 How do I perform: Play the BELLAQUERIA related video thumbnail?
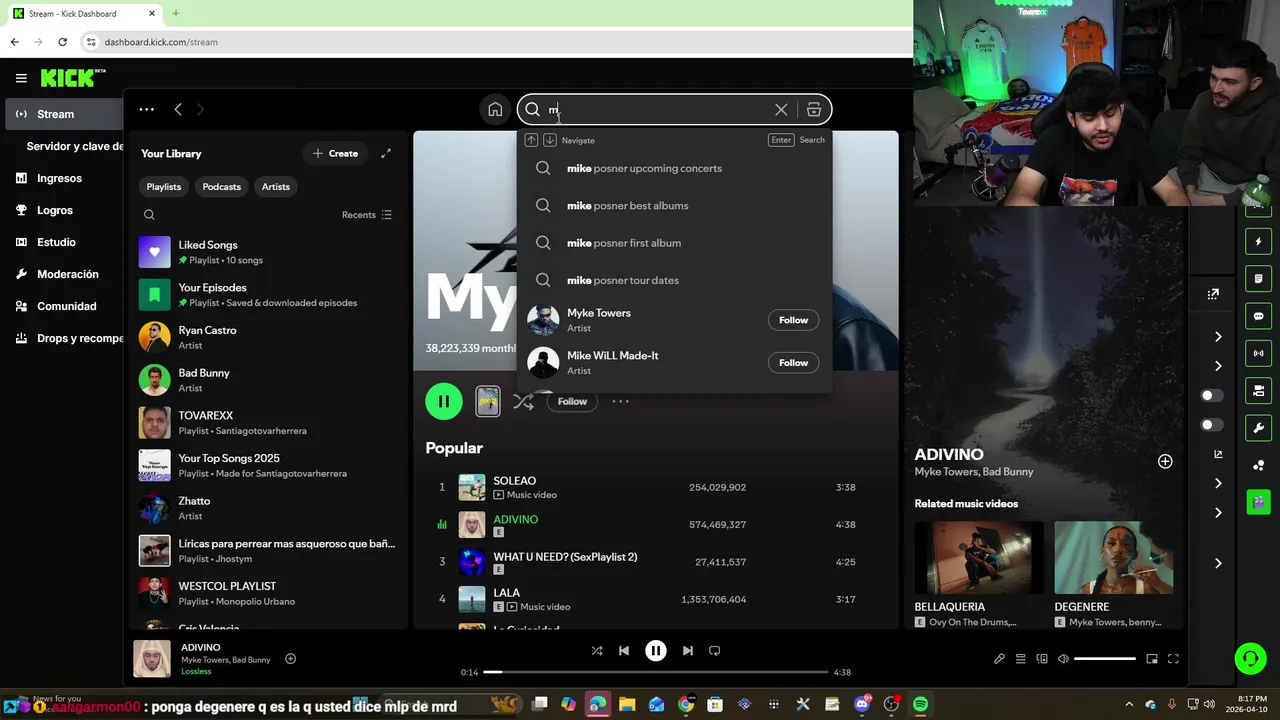(x=979, y=558)
